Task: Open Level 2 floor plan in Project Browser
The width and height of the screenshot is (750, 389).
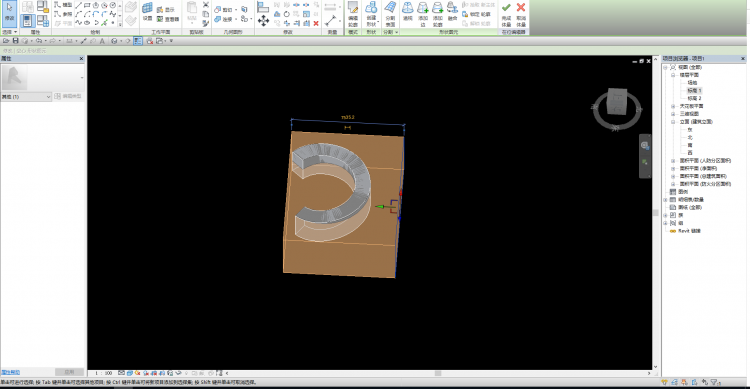Action: click(694, 98)
